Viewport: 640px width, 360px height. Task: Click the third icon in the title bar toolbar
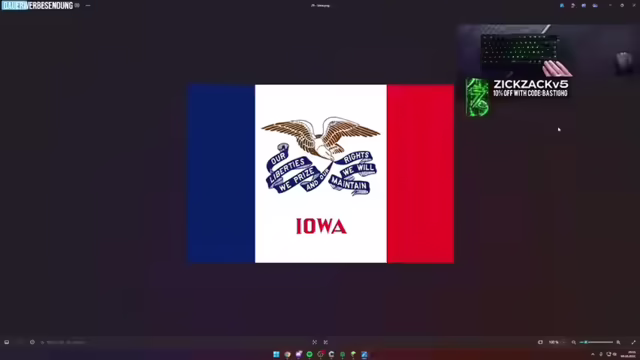point(584,5)
